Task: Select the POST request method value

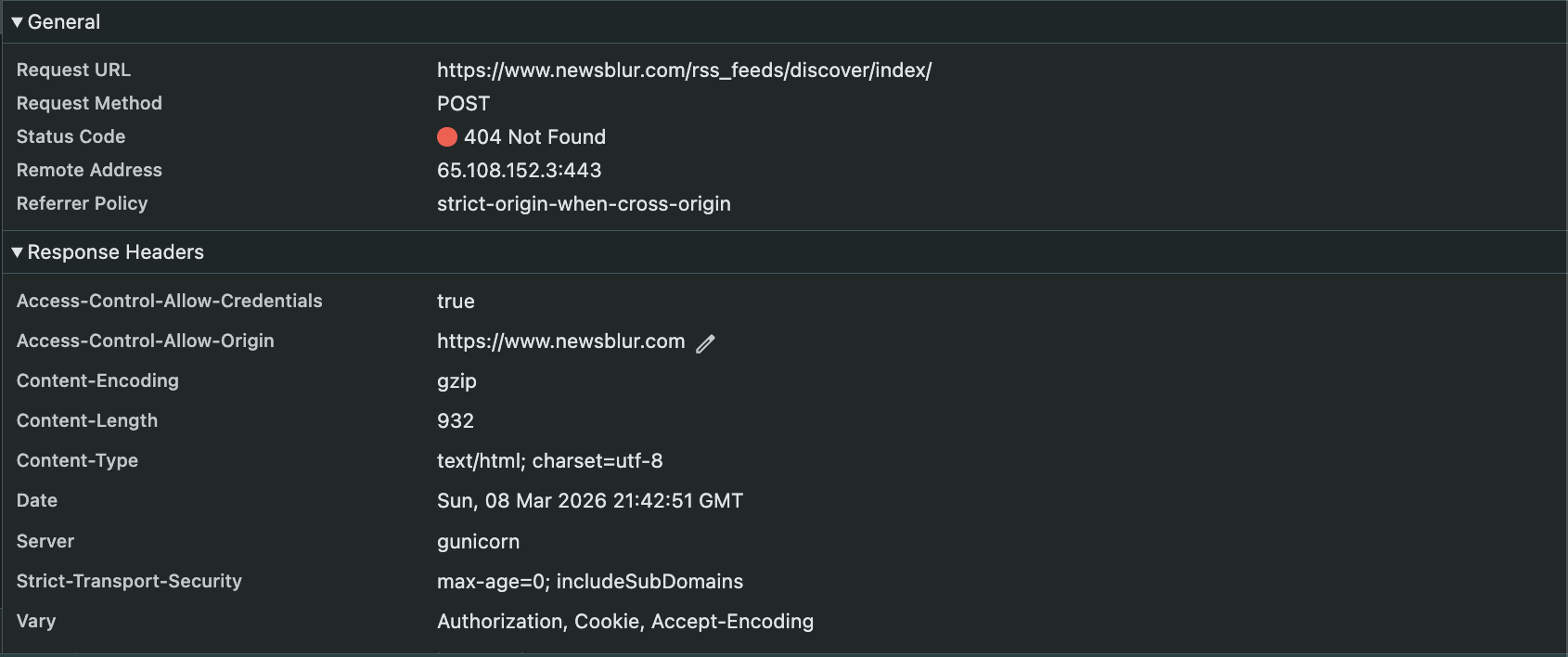Action: pos(463,104)
